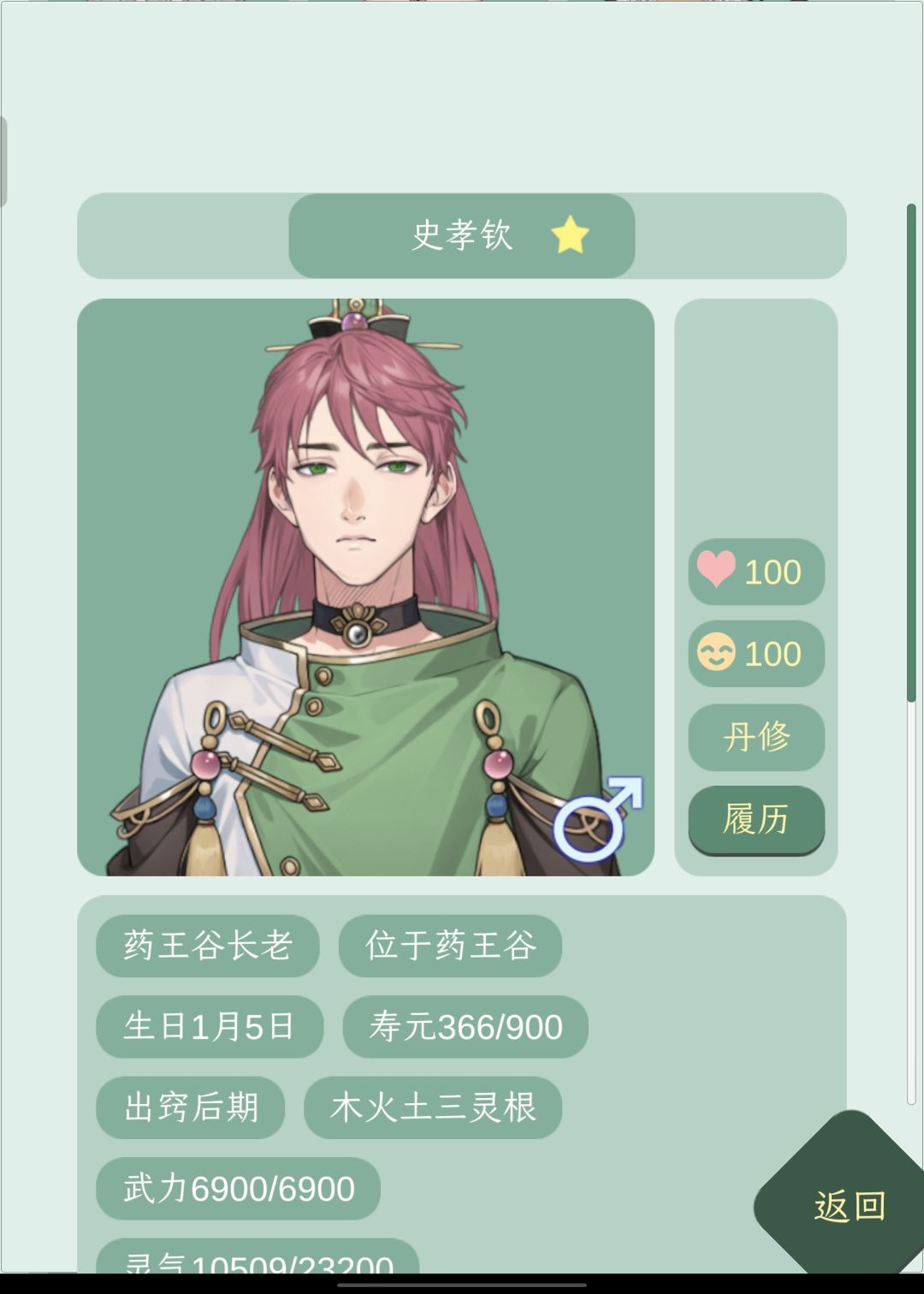Click the 武力6900/6900 power stat
This screenshot has width=924, height=1294.
238,1189
